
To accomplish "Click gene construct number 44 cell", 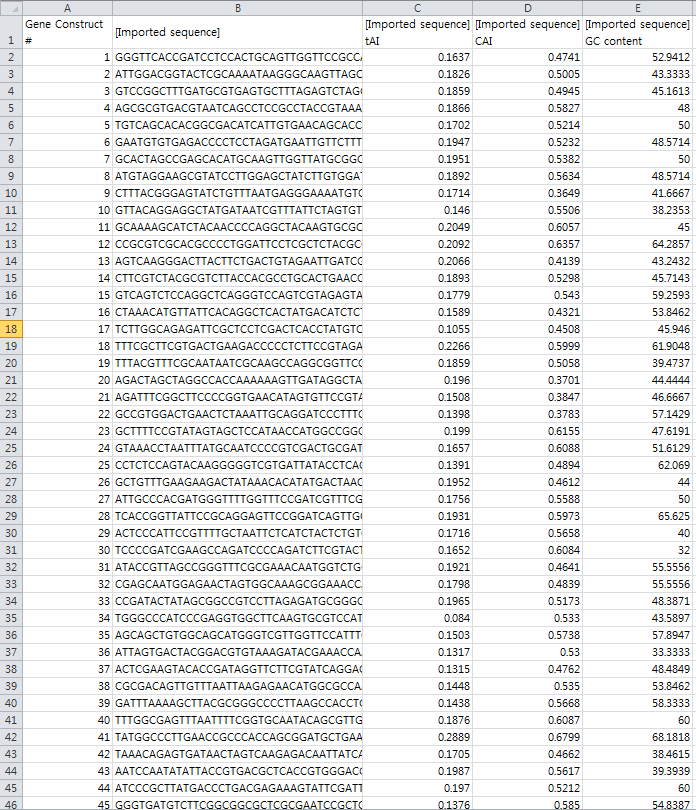I will [x=67, y=788].
